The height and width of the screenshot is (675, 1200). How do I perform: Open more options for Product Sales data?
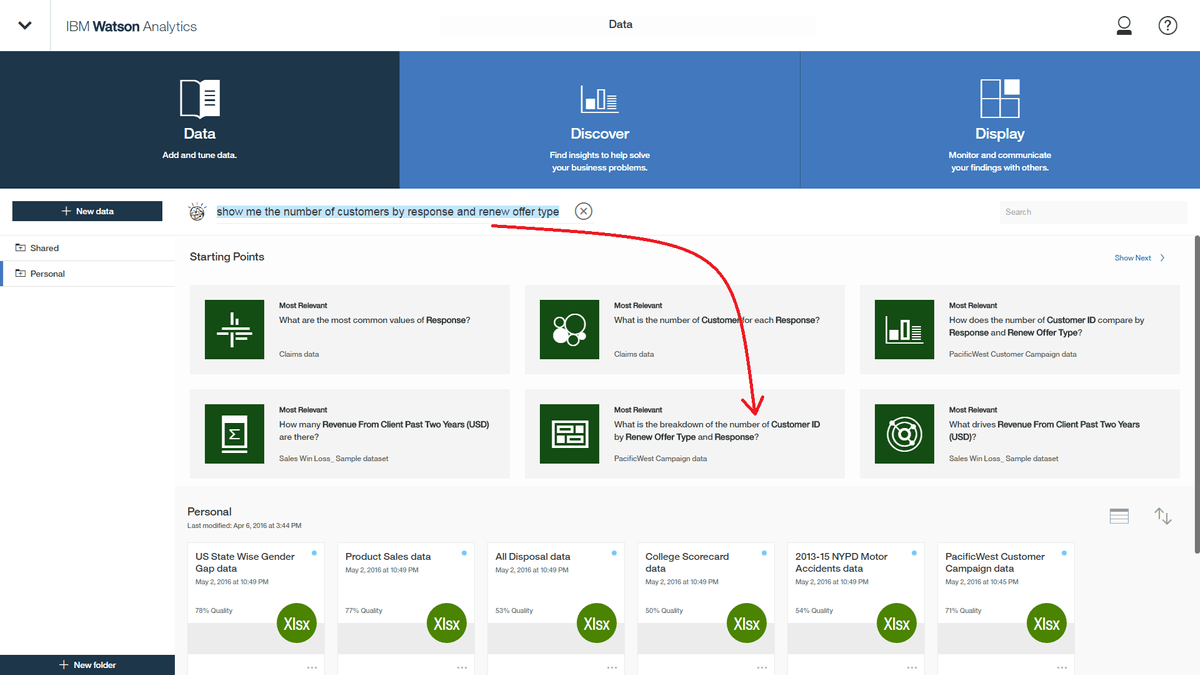tap(462, 667)
